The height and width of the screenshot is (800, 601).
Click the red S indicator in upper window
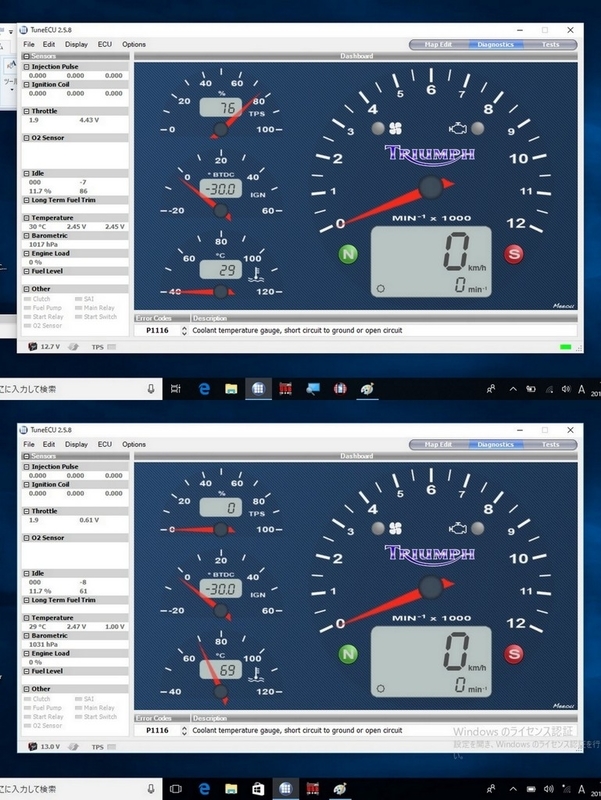514,254
